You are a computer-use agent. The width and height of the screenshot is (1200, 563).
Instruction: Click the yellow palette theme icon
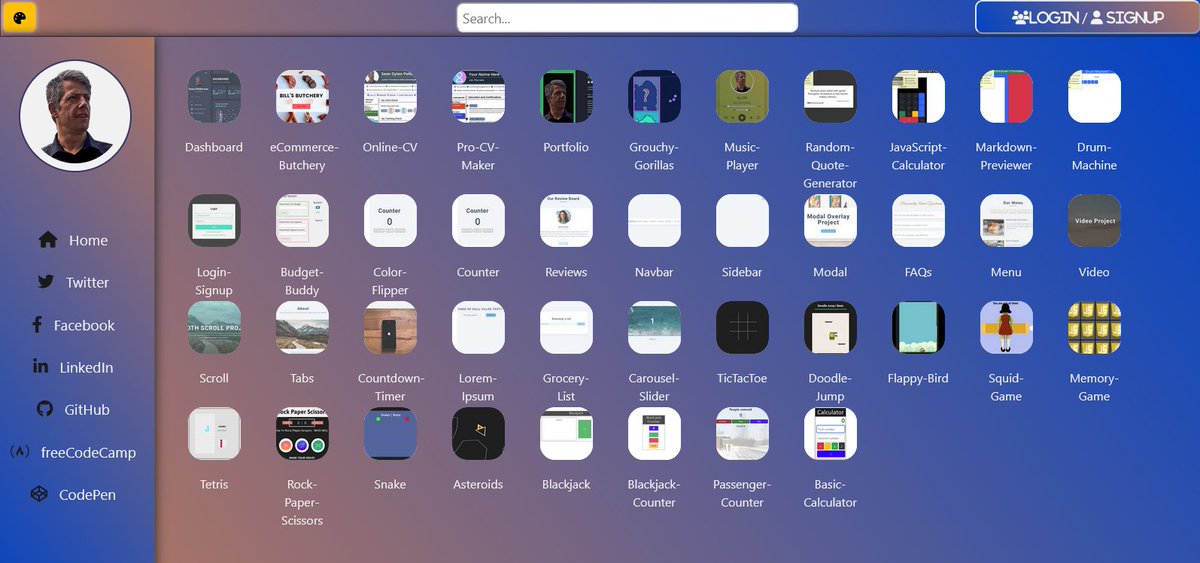[21, 17]
